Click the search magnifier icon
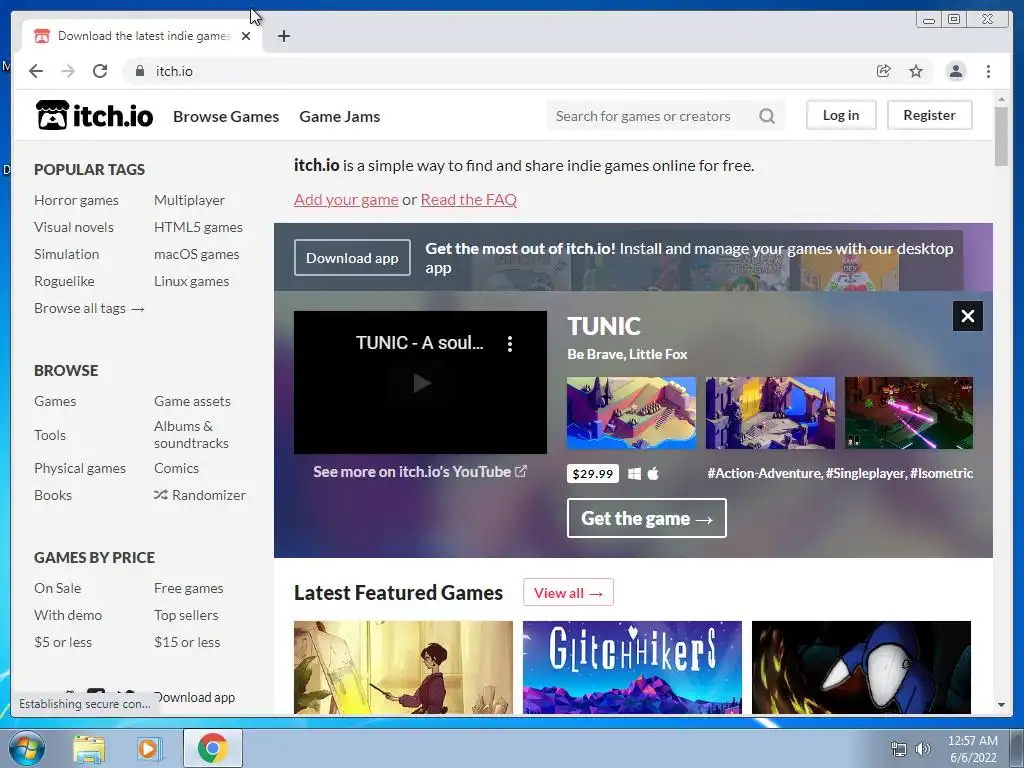The height and width of the screenshot is (768, 1024). coord(767,116)
